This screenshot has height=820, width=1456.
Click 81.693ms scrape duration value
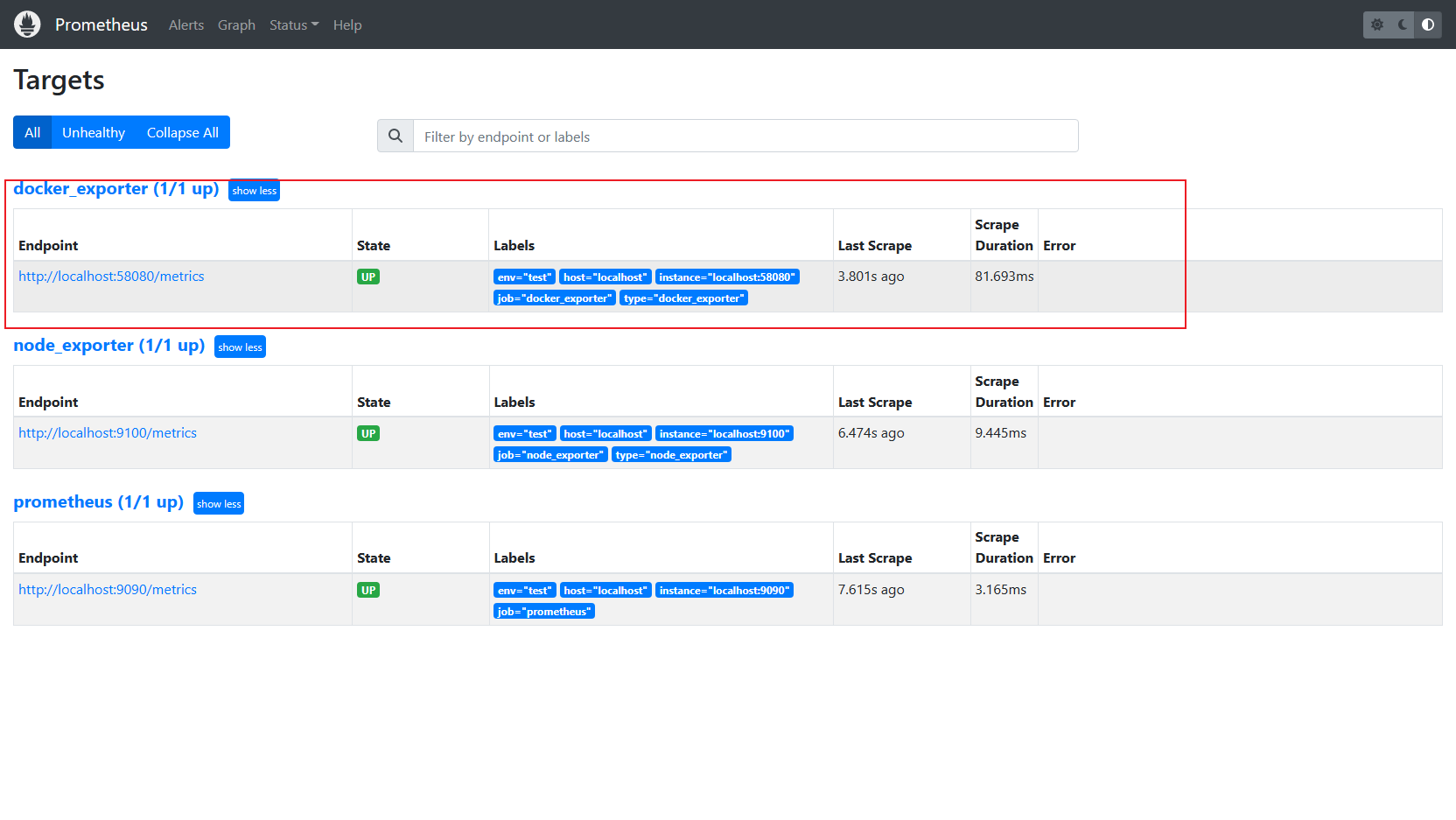pyautogui.click(x=1004, y=277)
